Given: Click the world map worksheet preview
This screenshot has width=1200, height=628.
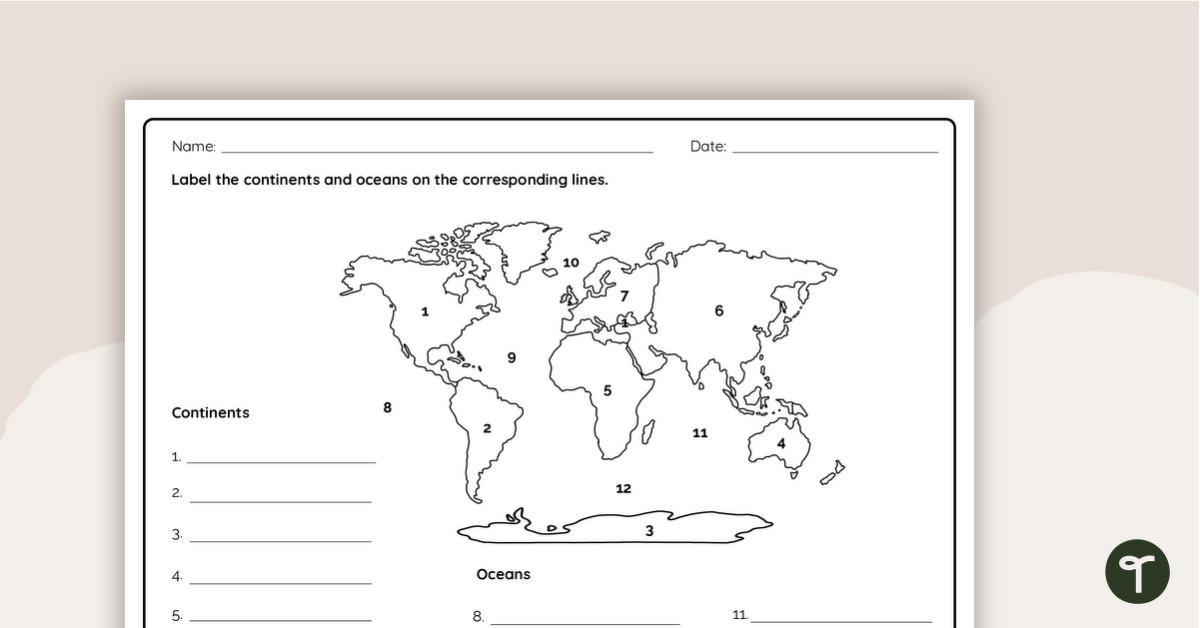Looking at the screenshot, I should [x=549, y=364].
